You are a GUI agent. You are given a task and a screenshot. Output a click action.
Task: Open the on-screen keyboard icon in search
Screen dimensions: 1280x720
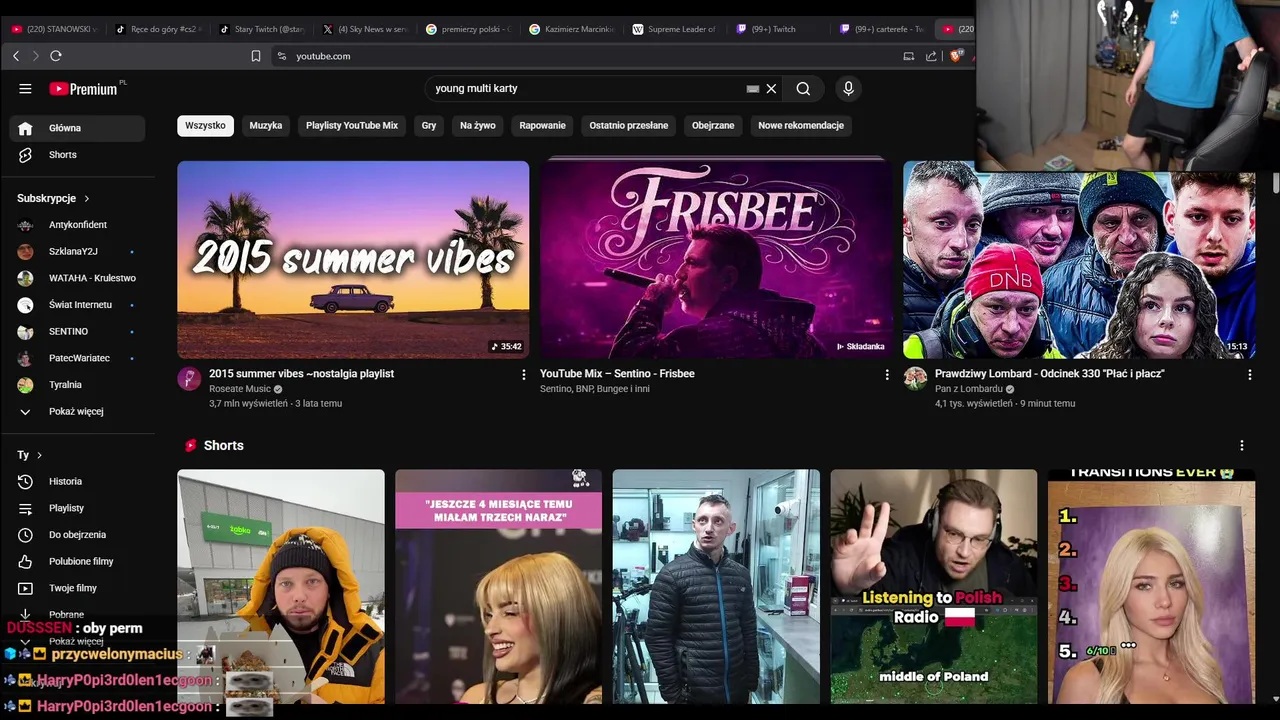pyautogui.click(x=752, y=89)
